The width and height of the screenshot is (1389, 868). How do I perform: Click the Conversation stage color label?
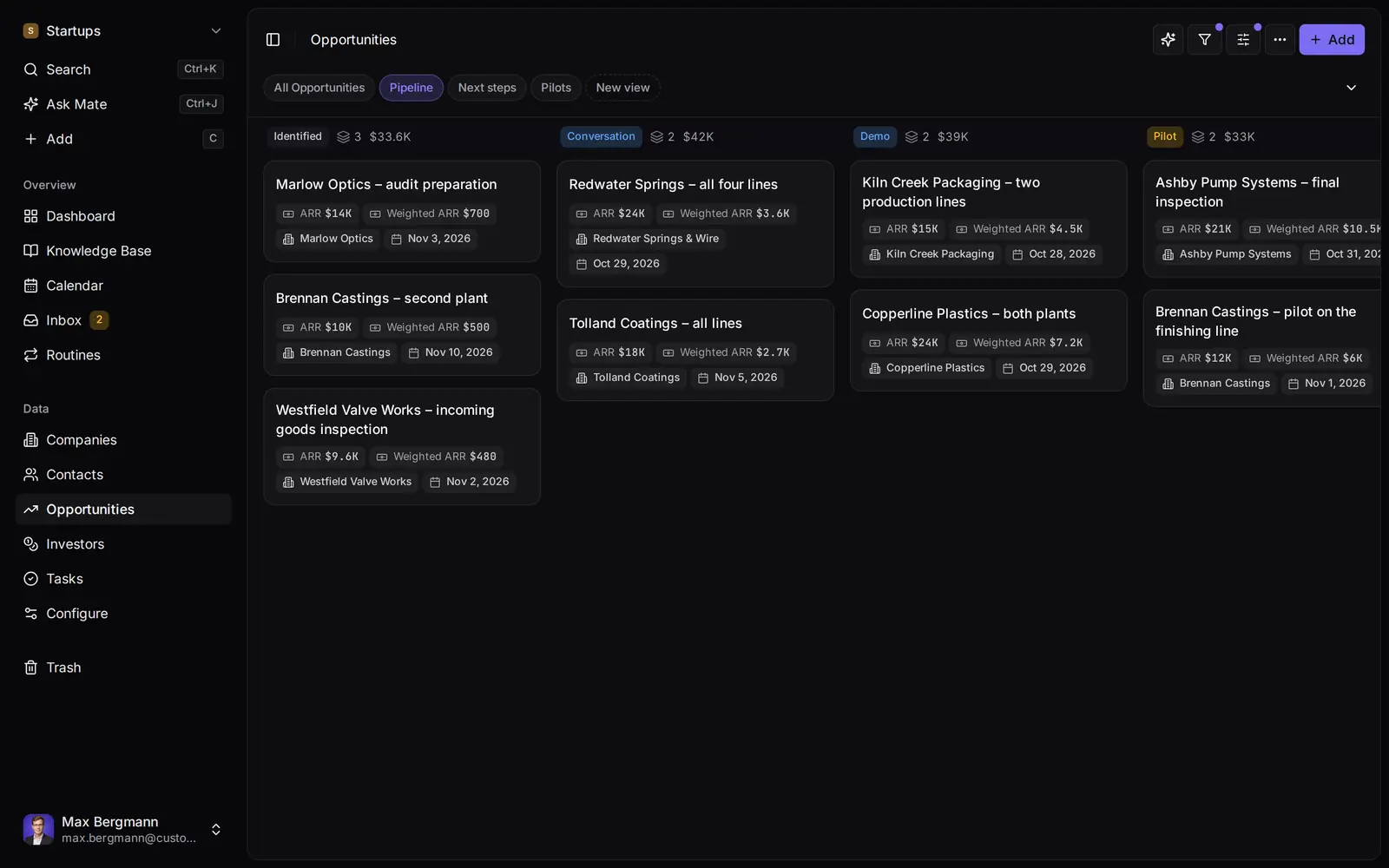coord(601,136)
